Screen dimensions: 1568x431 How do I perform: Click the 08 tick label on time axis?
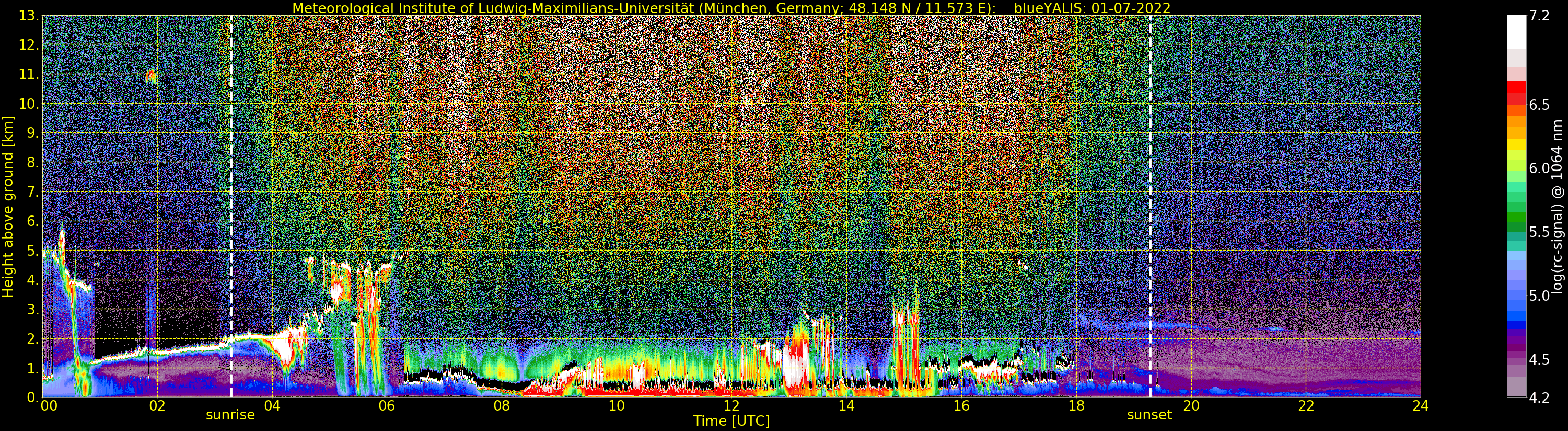502,406
